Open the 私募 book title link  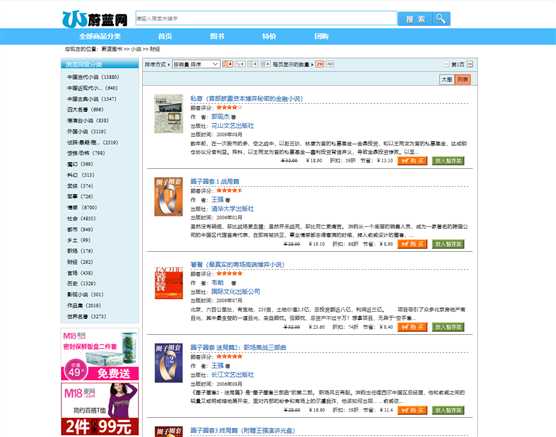point(246,99)
